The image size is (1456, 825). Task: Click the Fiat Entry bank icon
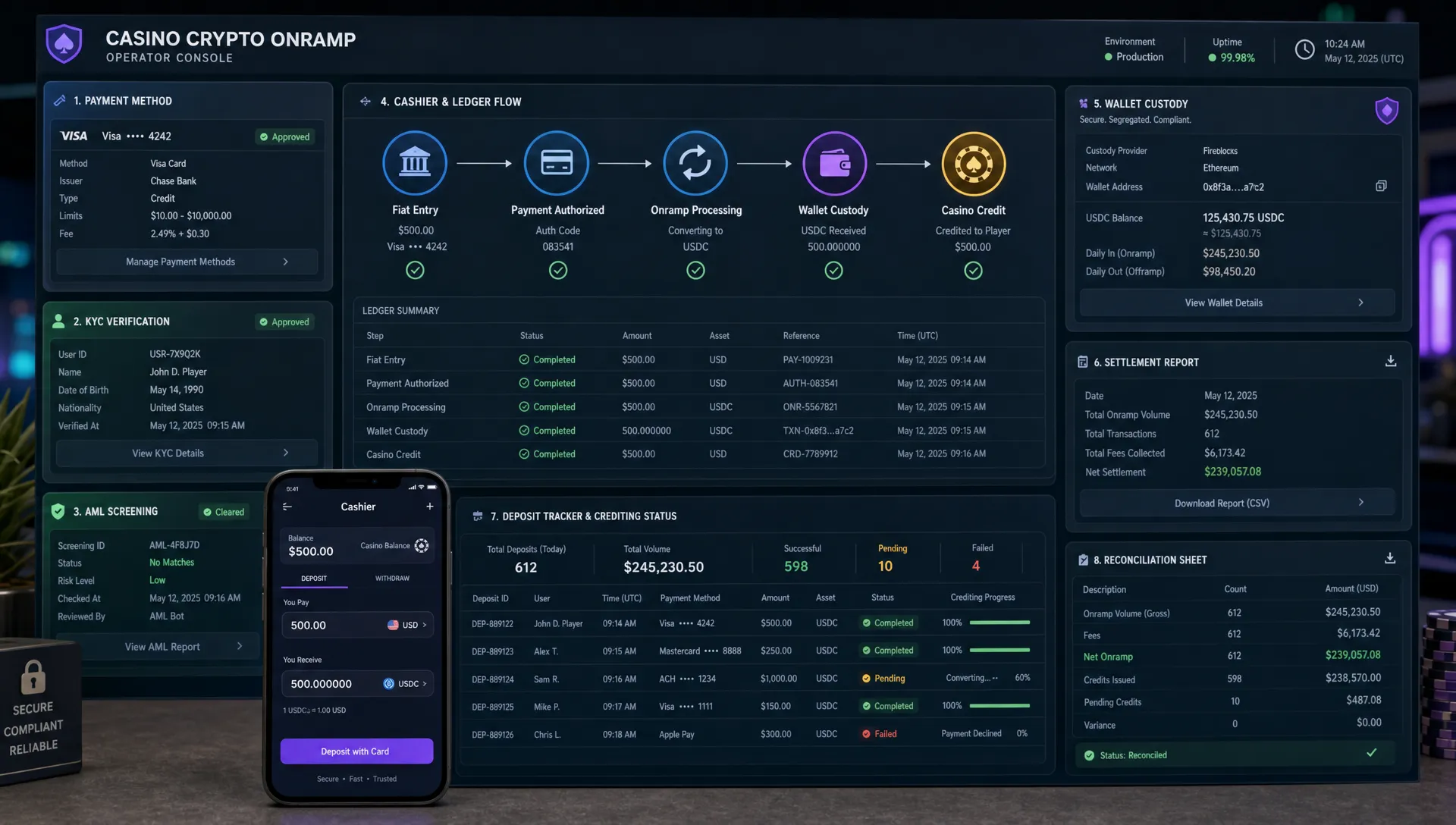(x=415, y=163)
